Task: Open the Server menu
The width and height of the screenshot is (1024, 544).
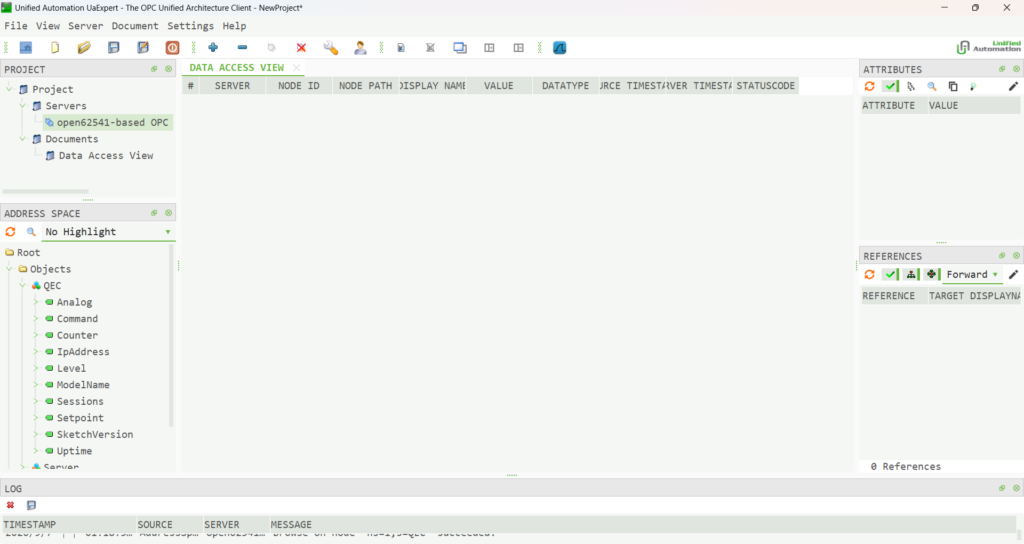Action: coord(86,25)
